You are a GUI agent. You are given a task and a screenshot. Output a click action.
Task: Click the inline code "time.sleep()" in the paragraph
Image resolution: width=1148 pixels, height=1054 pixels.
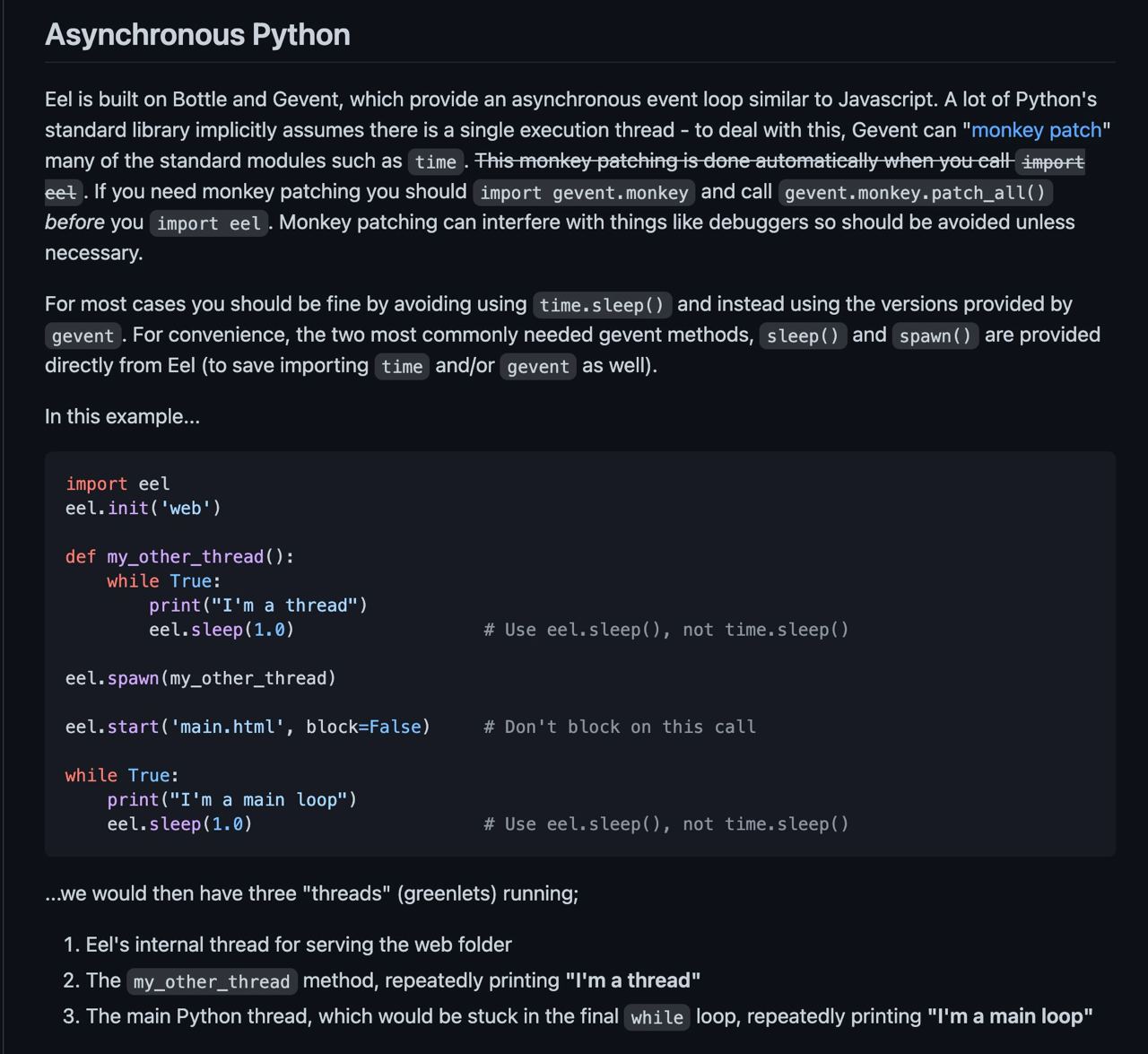[x=602, y=305]
